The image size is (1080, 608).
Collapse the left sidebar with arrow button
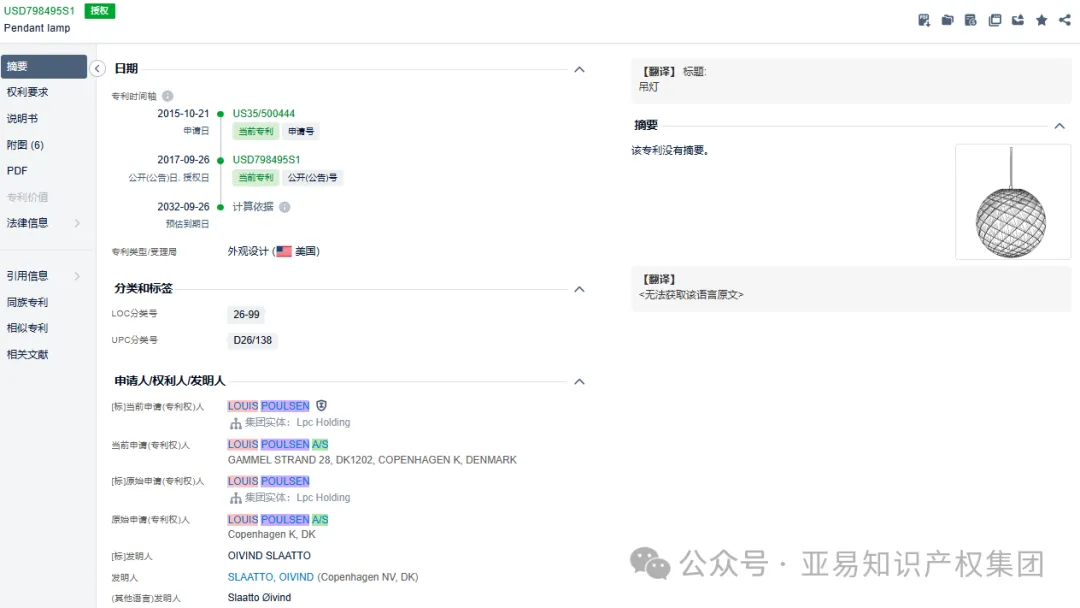point(97,69)
